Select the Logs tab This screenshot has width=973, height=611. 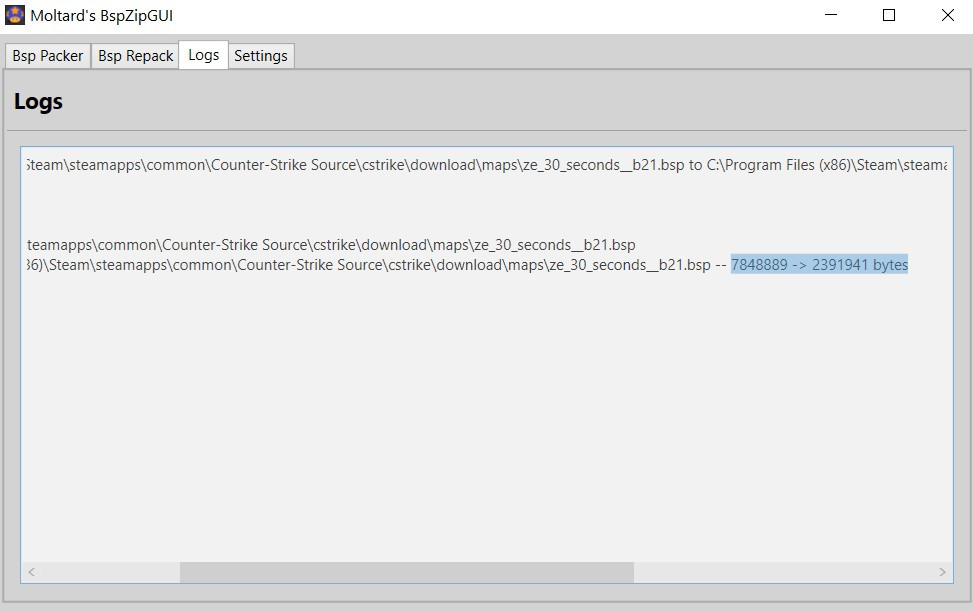point(203,56)
